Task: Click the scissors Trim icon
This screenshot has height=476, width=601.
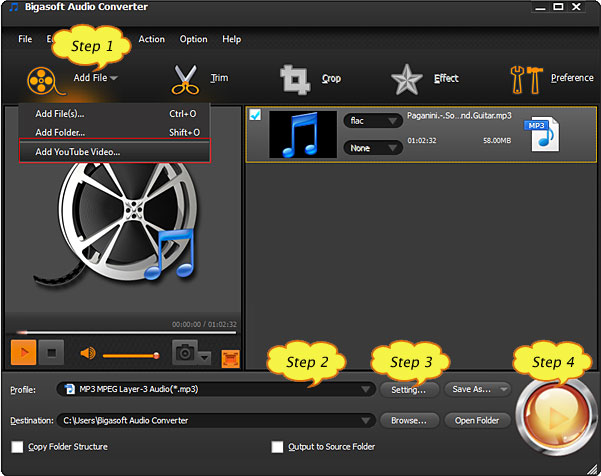Action: tap(185, 80)
